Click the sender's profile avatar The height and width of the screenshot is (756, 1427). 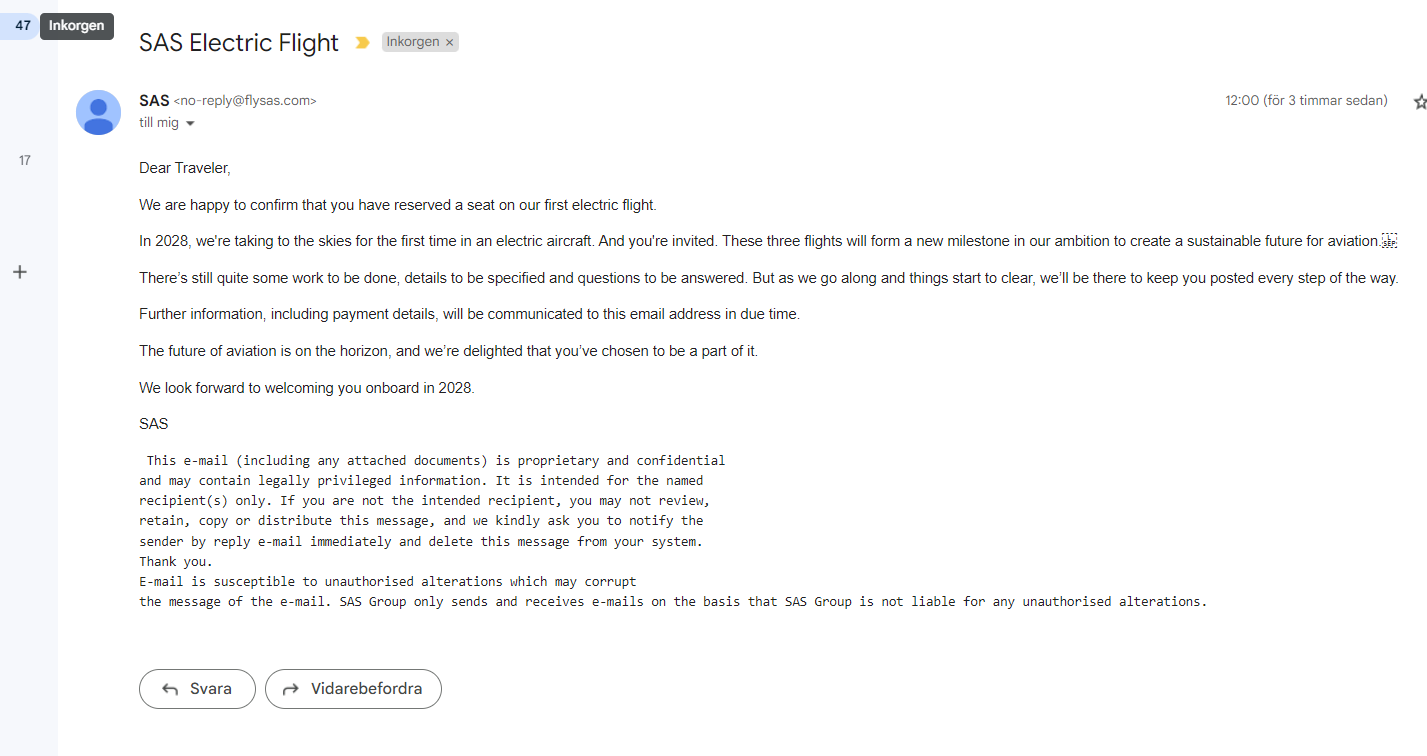click(98, 112)
